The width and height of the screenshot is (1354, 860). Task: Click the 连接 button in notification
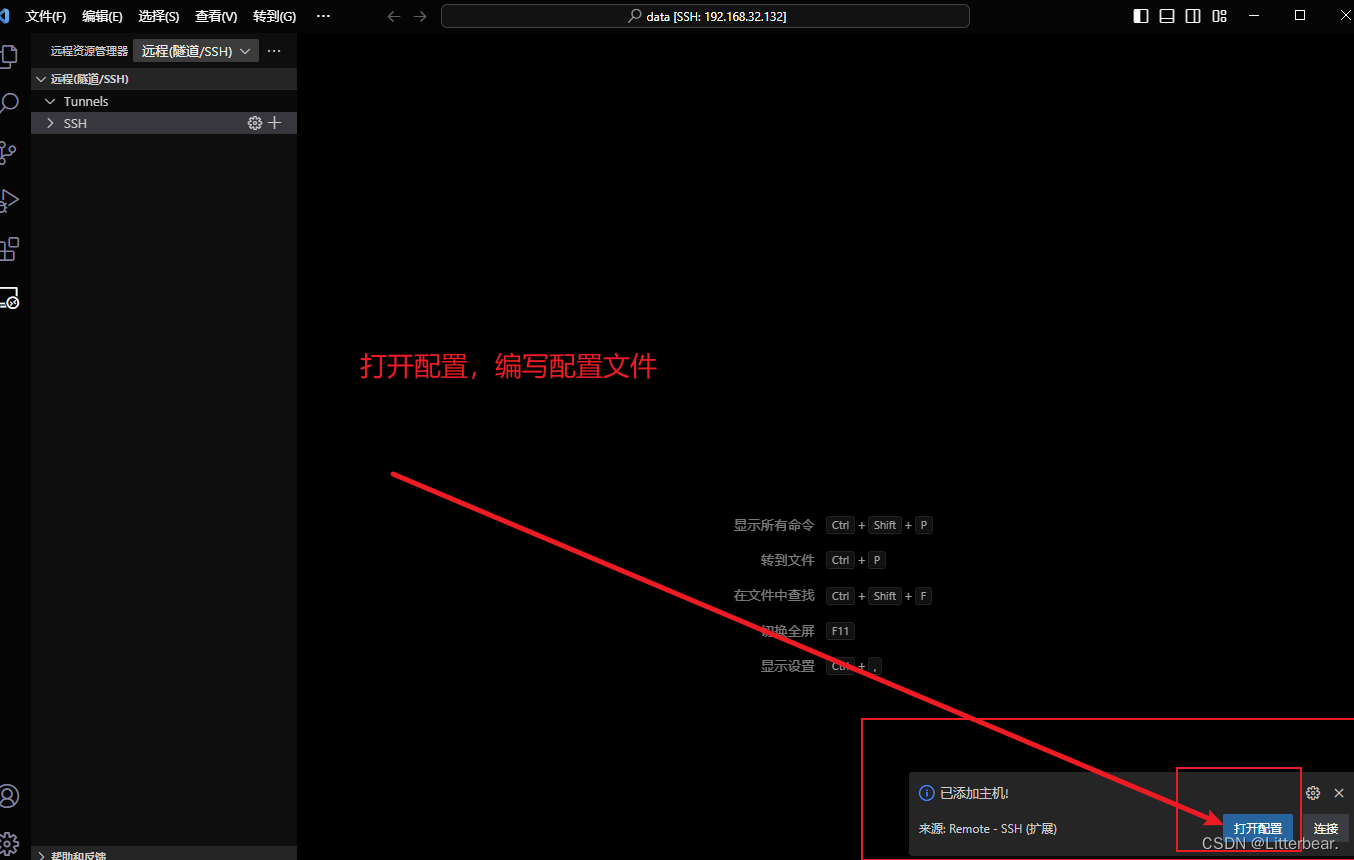[1325, 828]
